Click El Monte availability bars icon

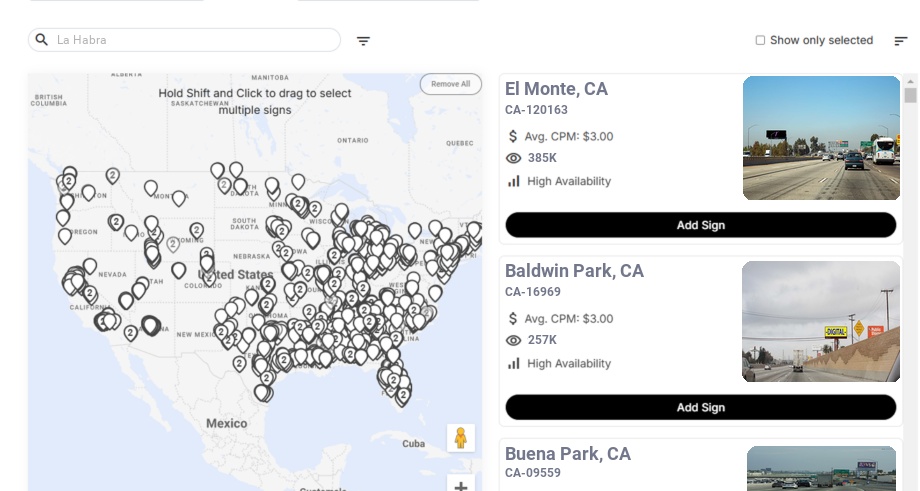point(514,181)
